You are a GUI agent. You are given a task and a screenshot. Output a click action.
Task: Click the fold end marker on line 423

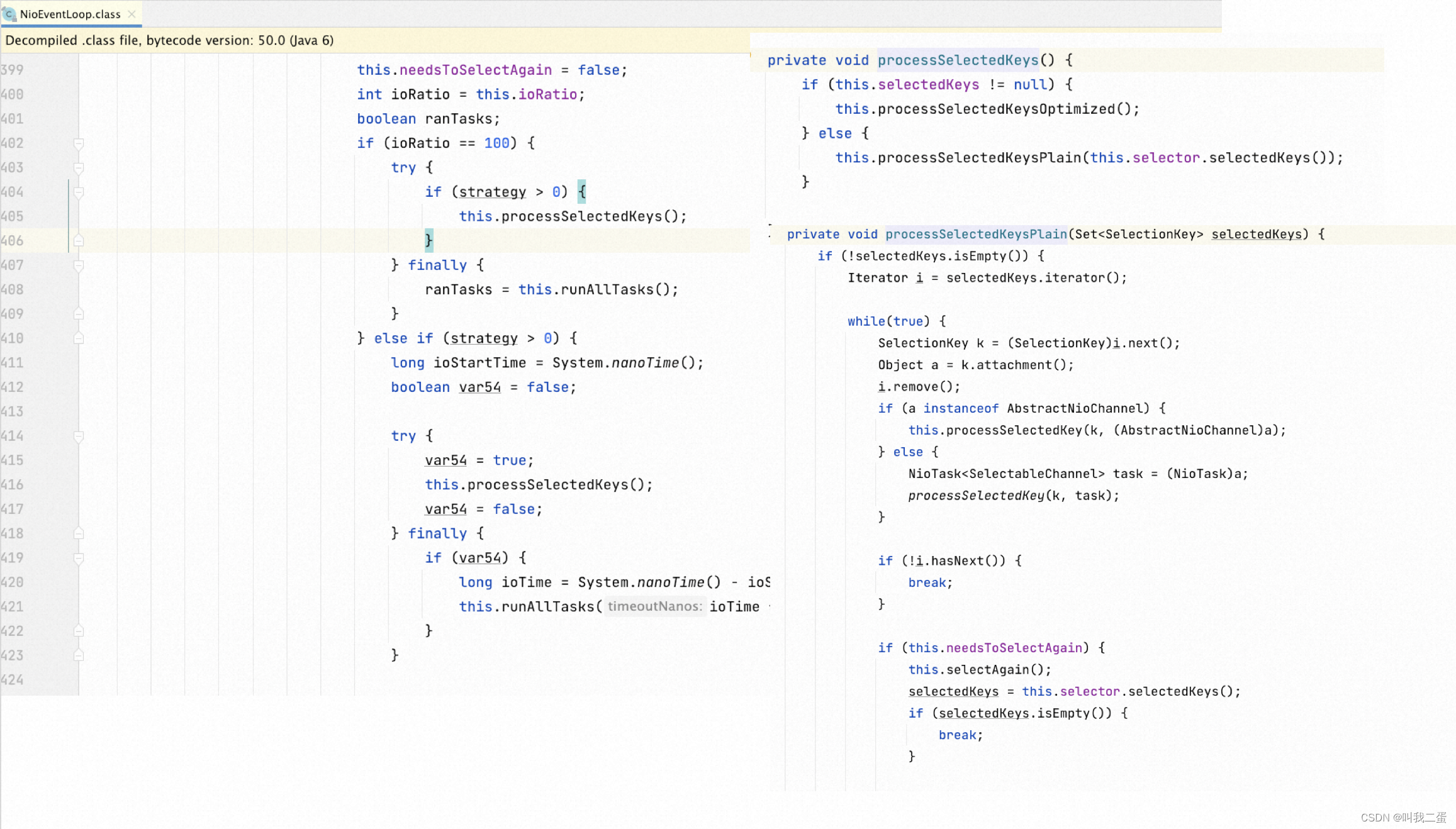(x=79, y=655)
